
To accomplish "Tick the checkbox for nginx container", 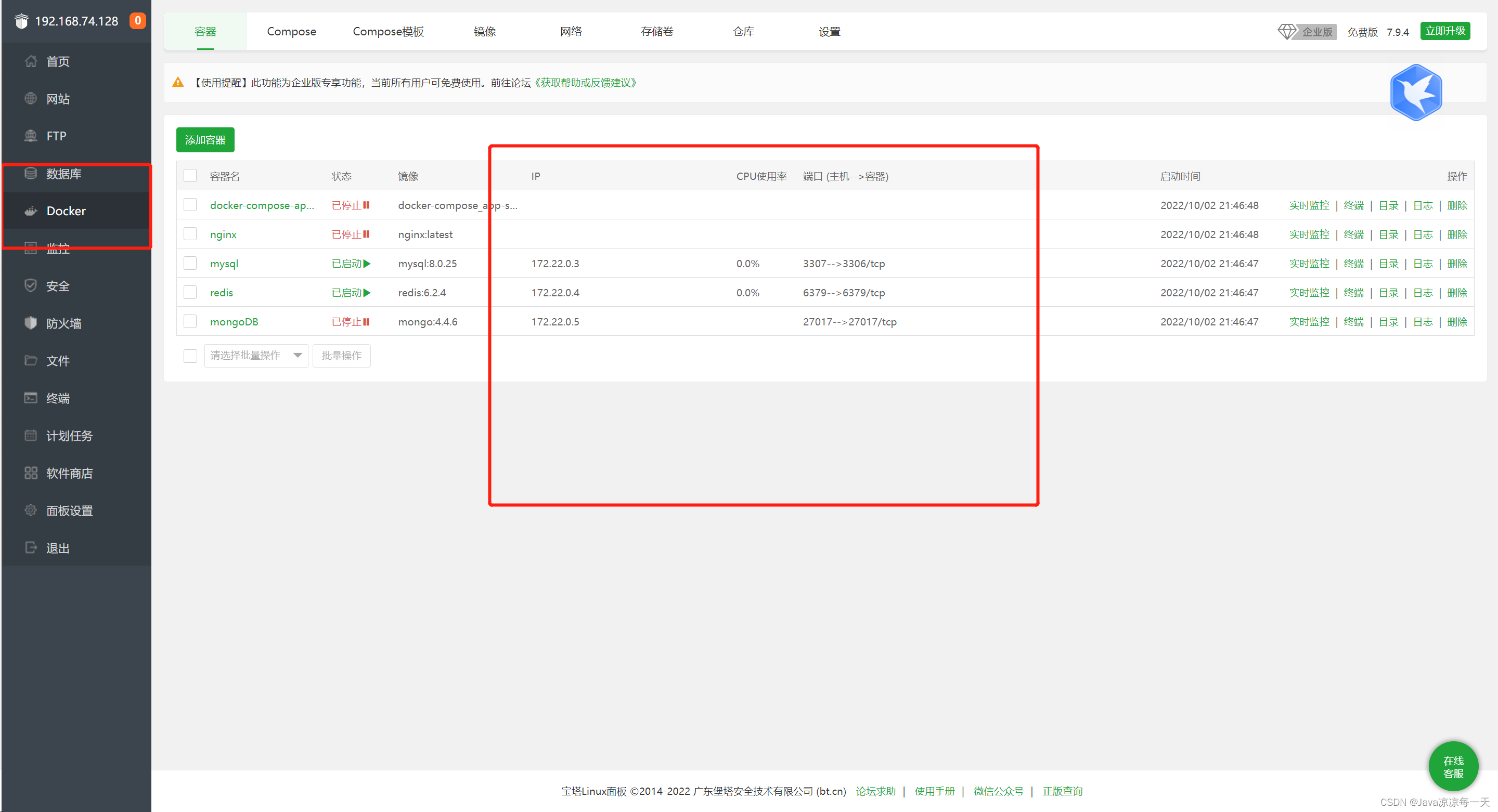I will click(190, 234).
